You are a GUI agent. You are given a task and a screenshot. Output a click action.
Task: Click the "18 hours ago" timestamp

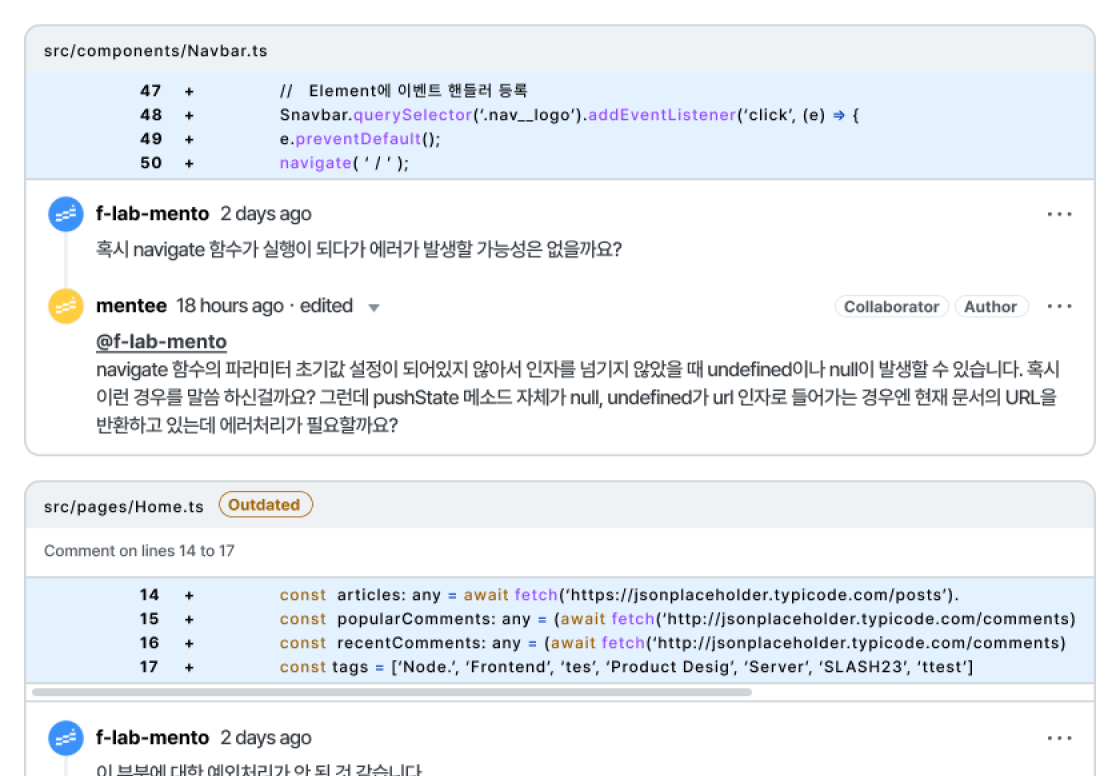pyautogui.click(x=230, y=306)
